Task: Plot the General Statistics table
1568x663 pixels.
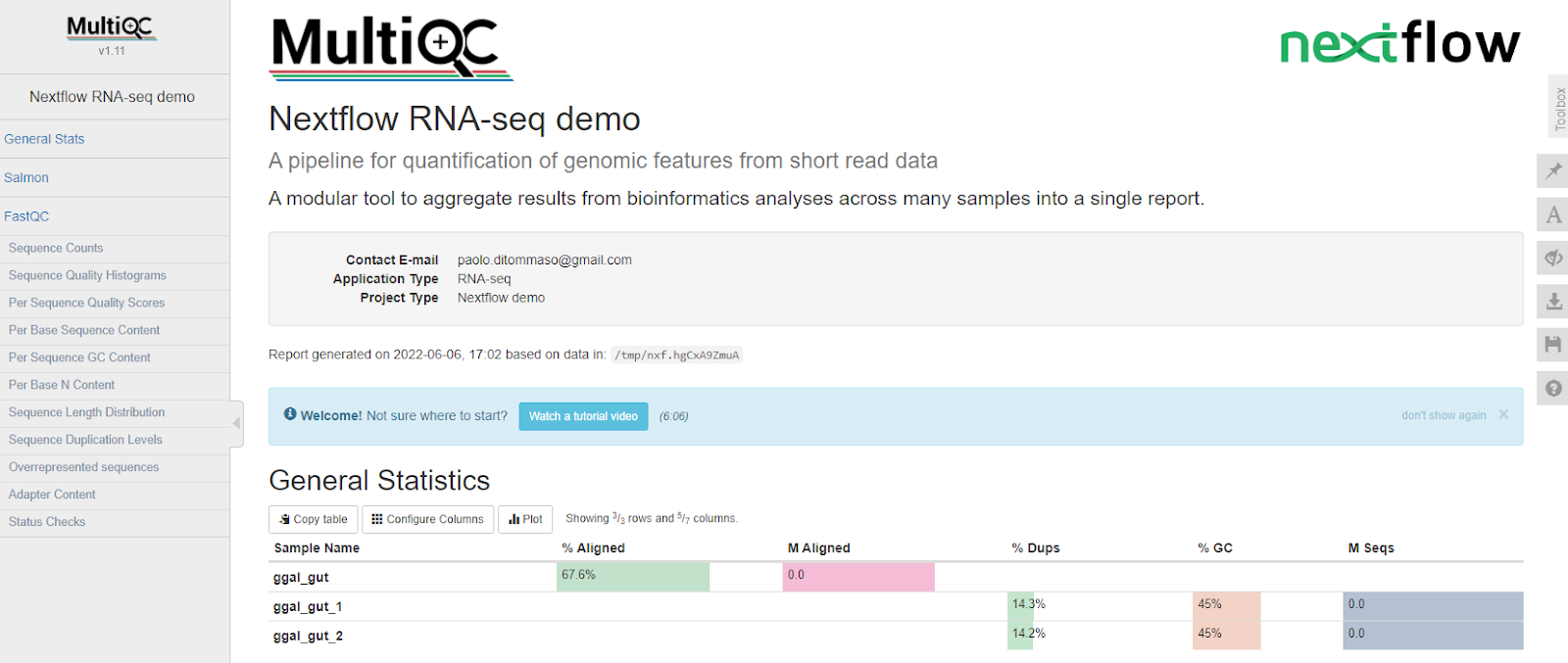Action: point(525,519)
